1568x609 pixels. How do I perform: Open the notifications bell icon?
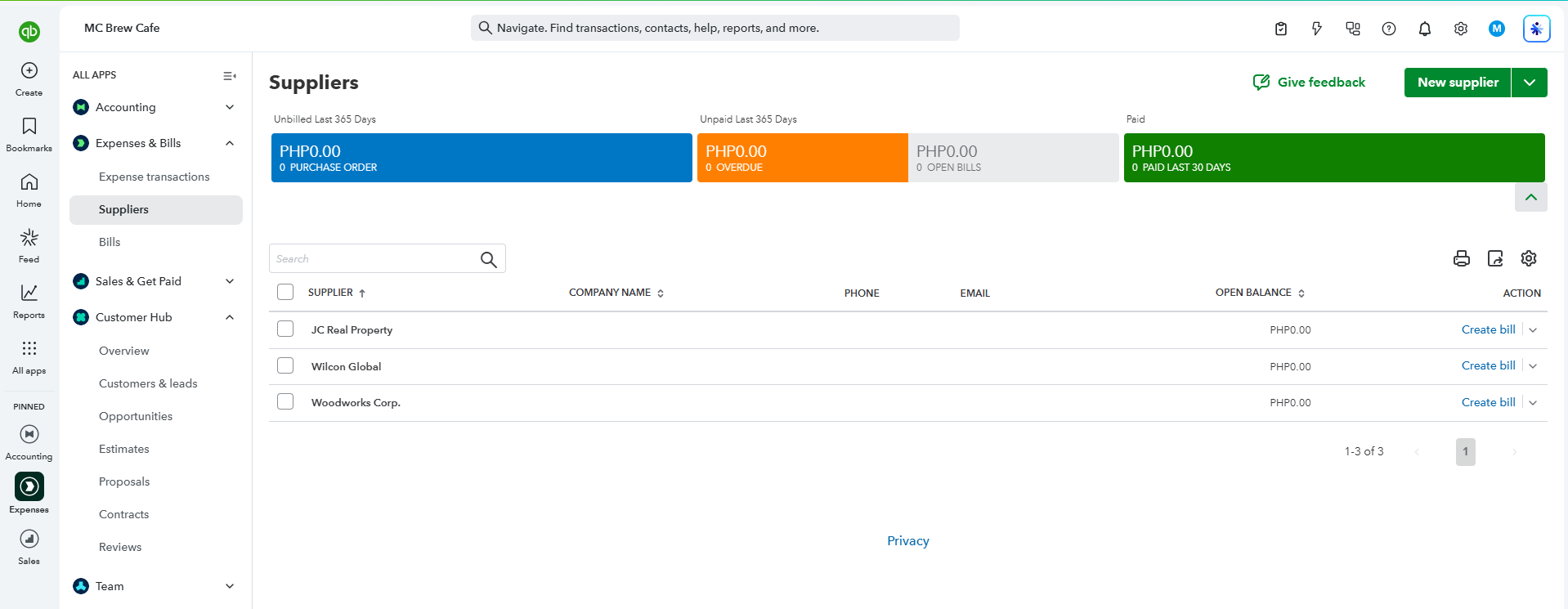[1425, 29]
